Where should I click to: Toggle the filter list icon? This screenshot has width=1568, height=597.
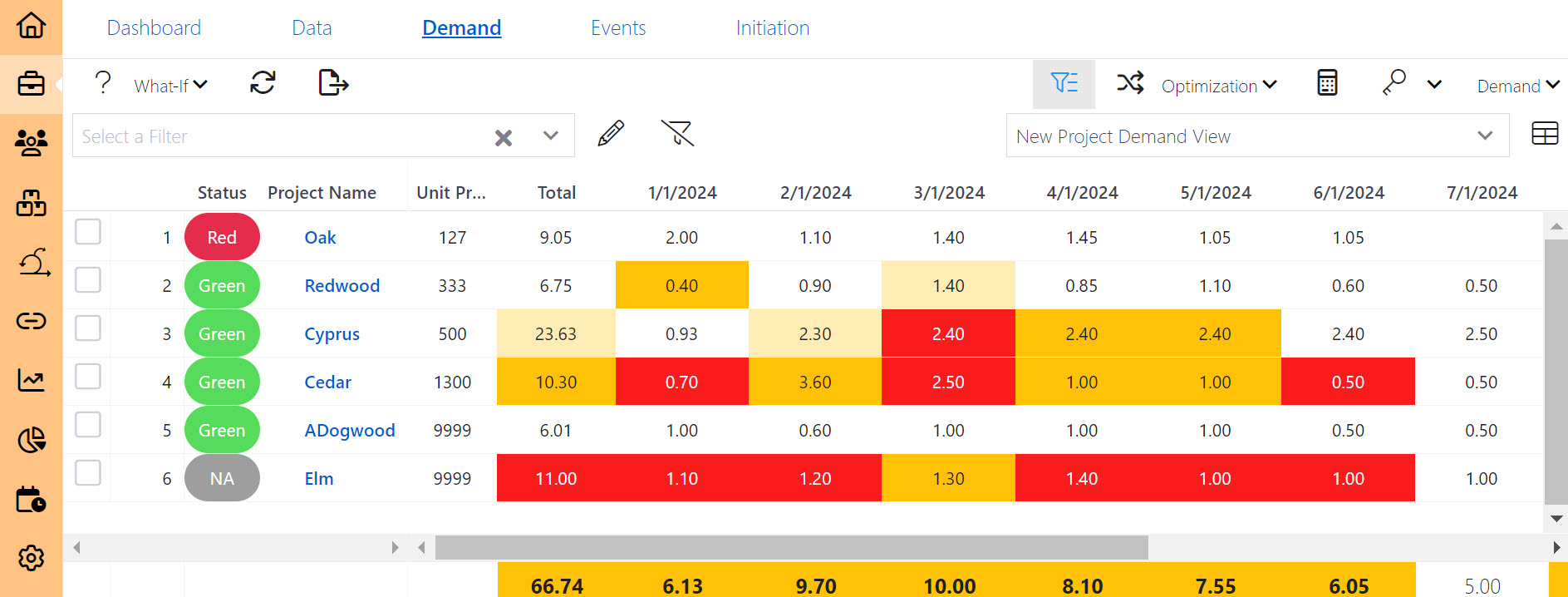[1064, 83]
